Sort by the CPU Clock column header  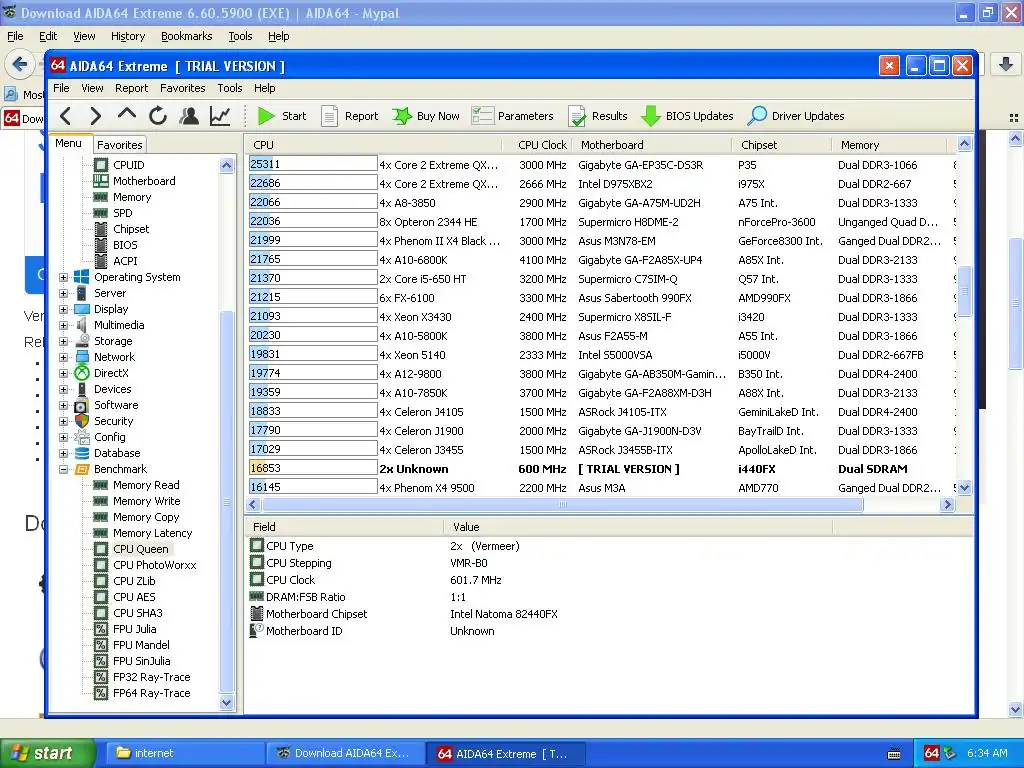pos(537,145)
